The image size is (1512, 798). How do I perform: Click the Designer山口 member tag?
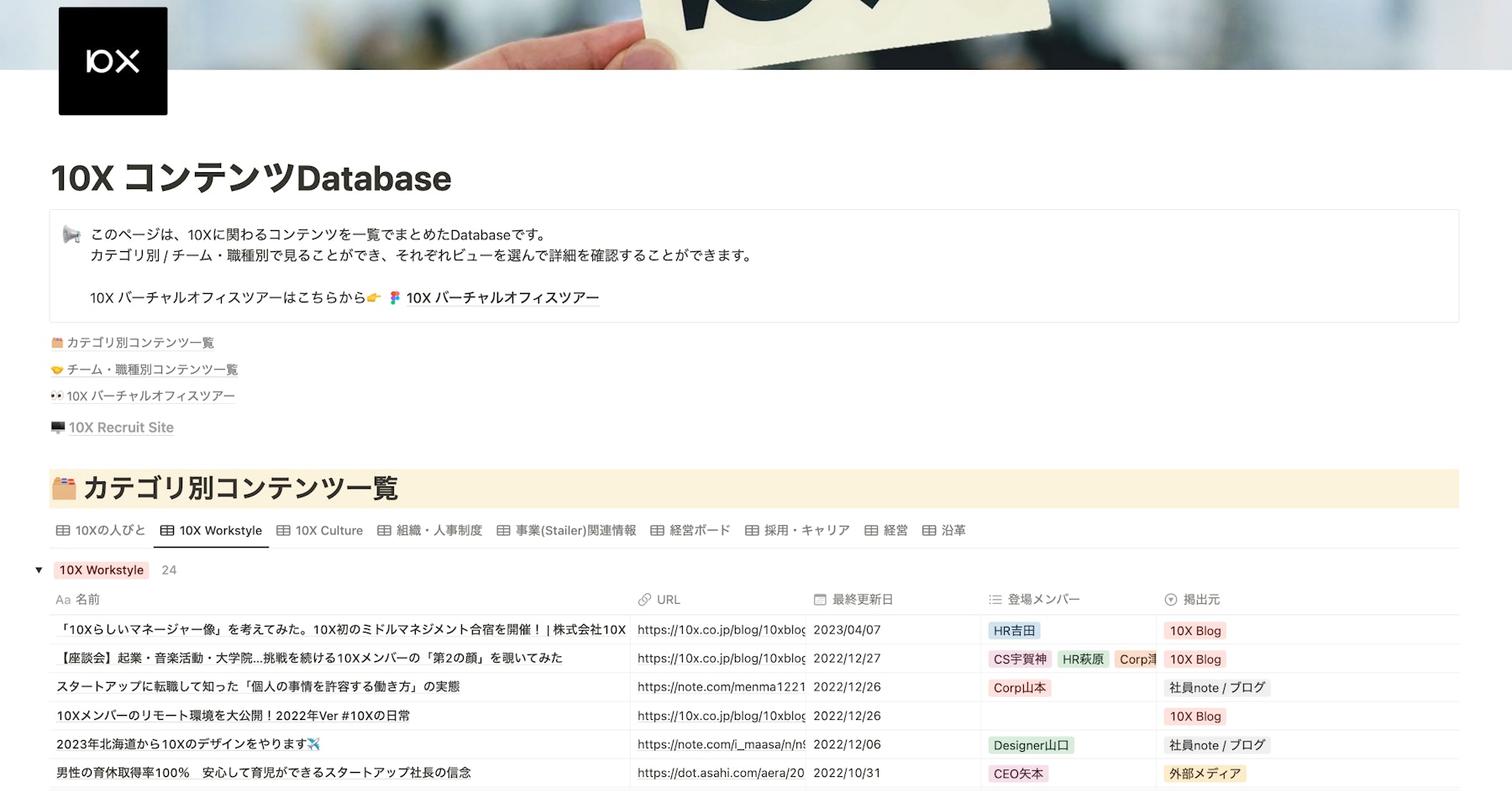pyautogui.click(x=1031, y=745)
